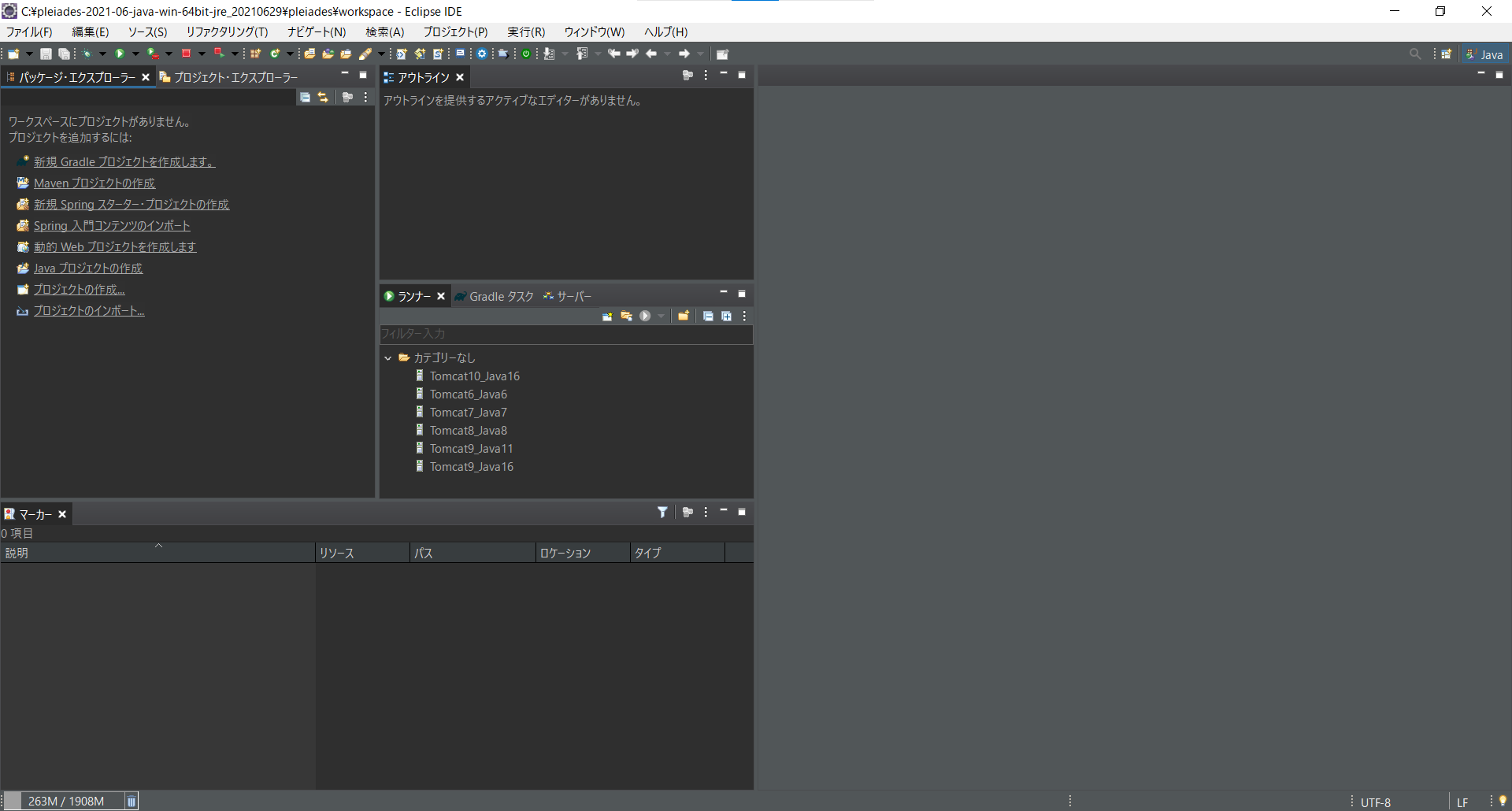The image size is (1512, 811).
Task: Open dropdown arrow next to Run button
Action: pyautogui.click(x=135, y=54)
